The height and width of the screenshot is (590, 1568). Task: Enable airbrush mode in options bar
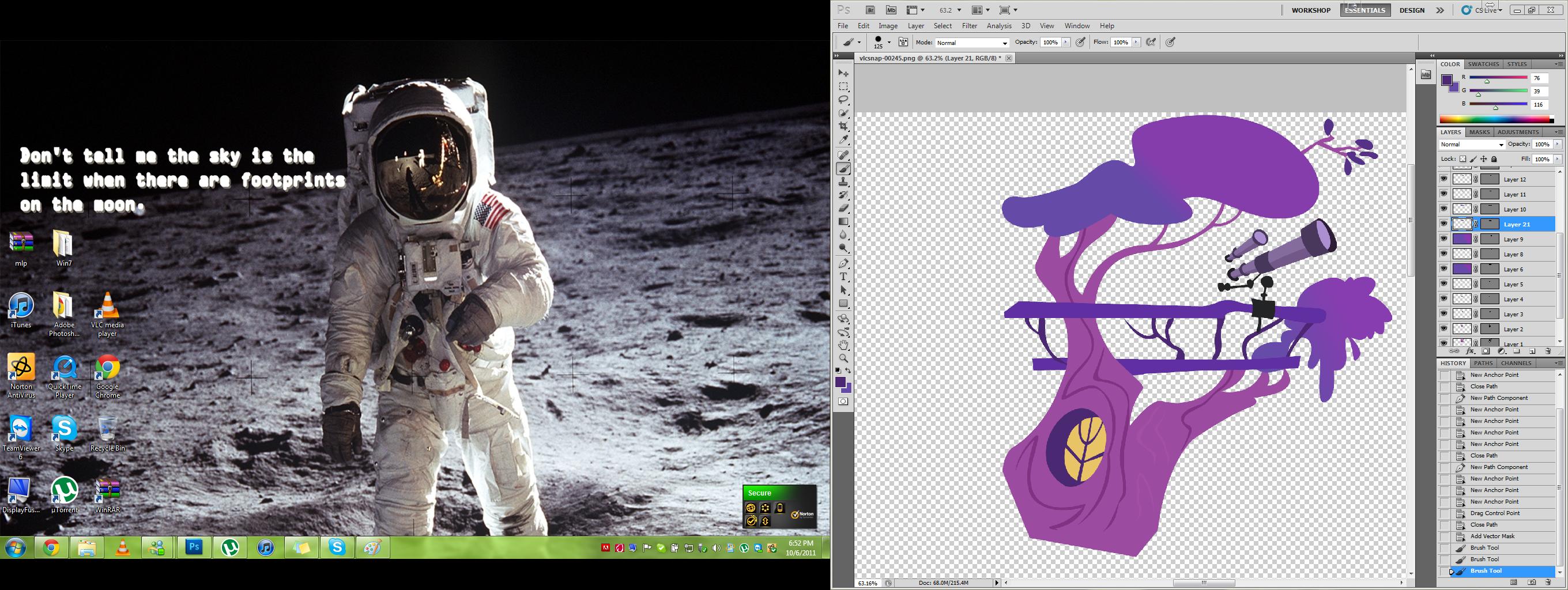coord(1151,43)
